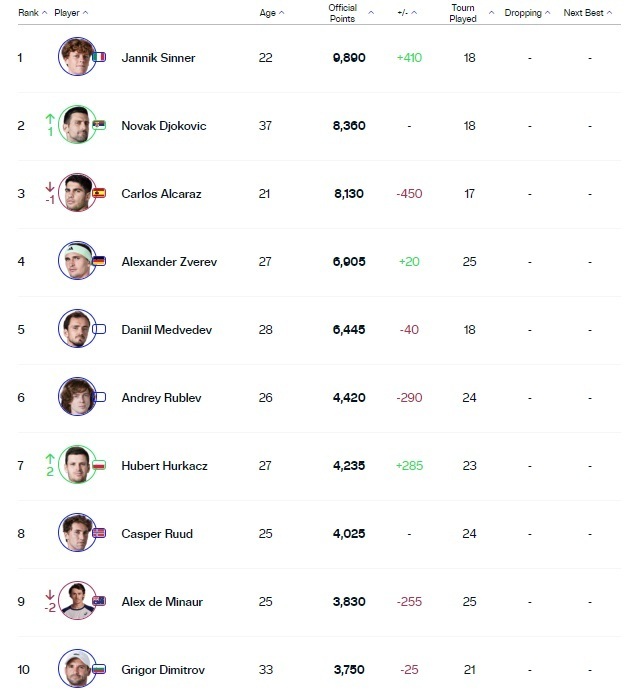Click Alexander Zverev's German flag icon
This screenshot has height=691, width=627.
pos(98,262)
